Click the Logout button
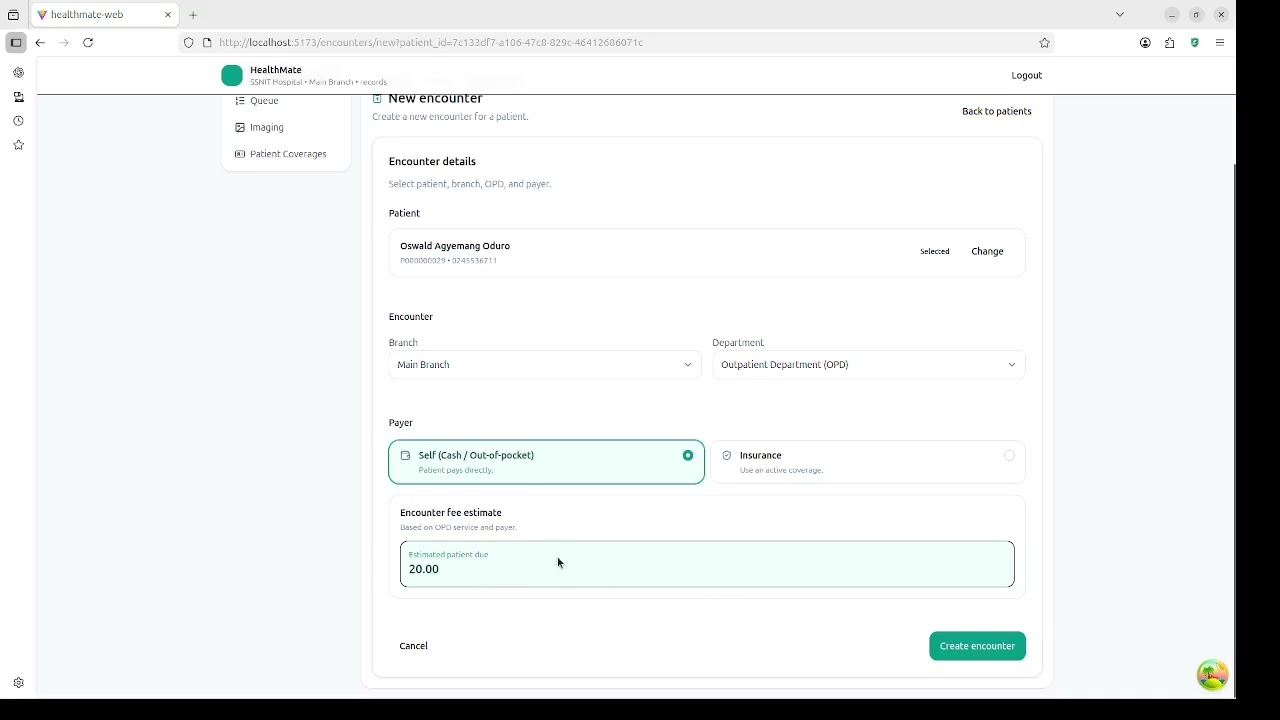Image resolution: width=1280 pixels, height=720 pixels. pyautogui.click(x=1026, y=75)
